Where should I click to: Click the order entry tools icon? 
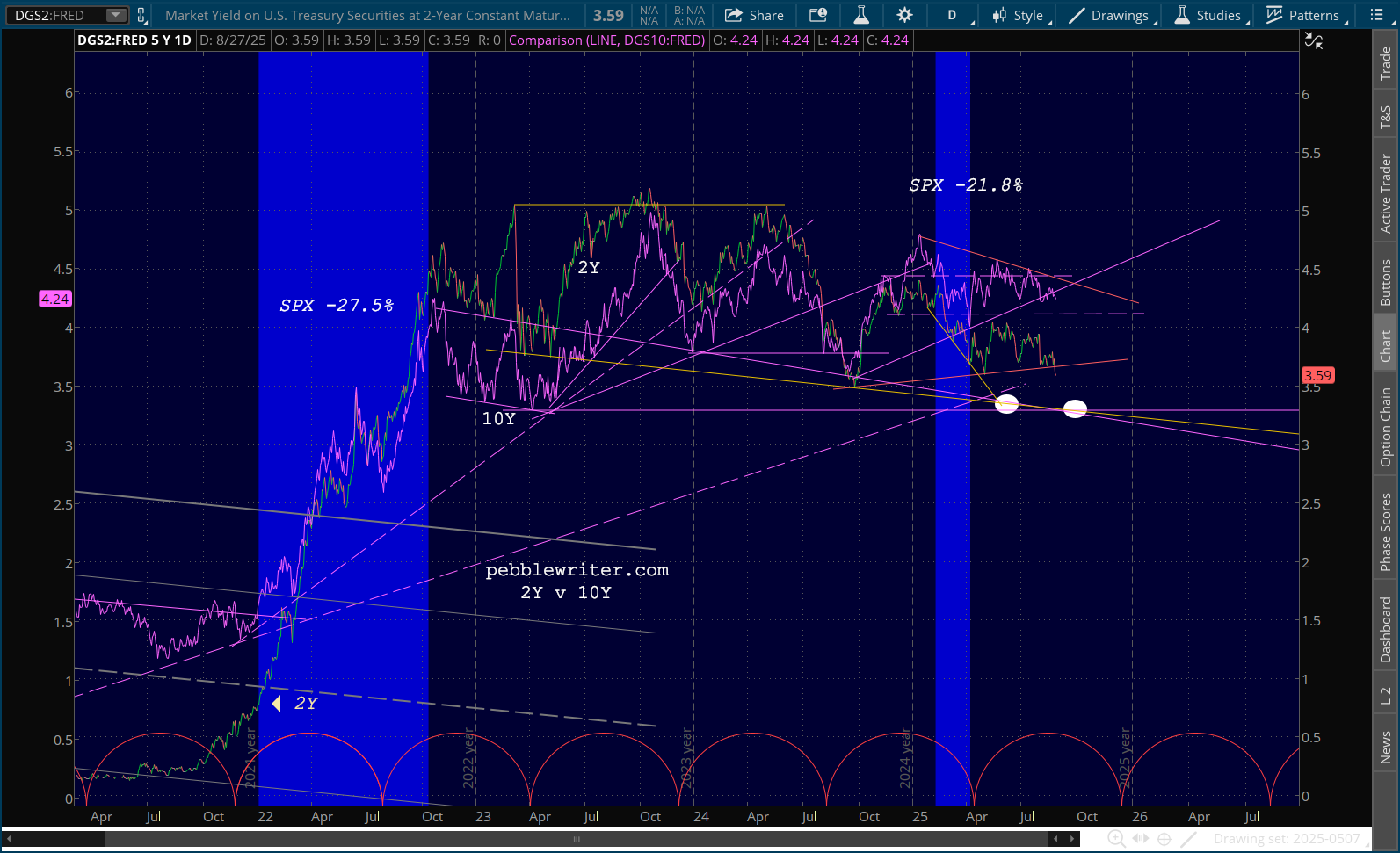[x=817, y=15]
